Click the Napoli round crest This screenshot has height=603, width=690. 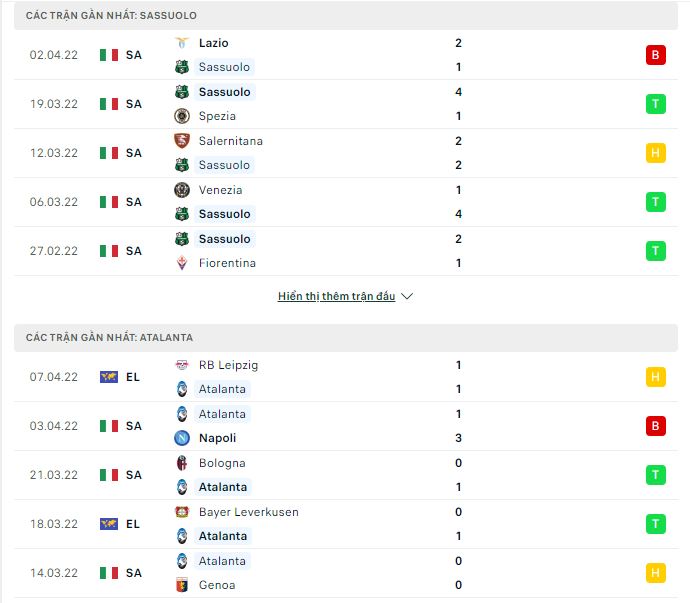(x=182, y=438)
